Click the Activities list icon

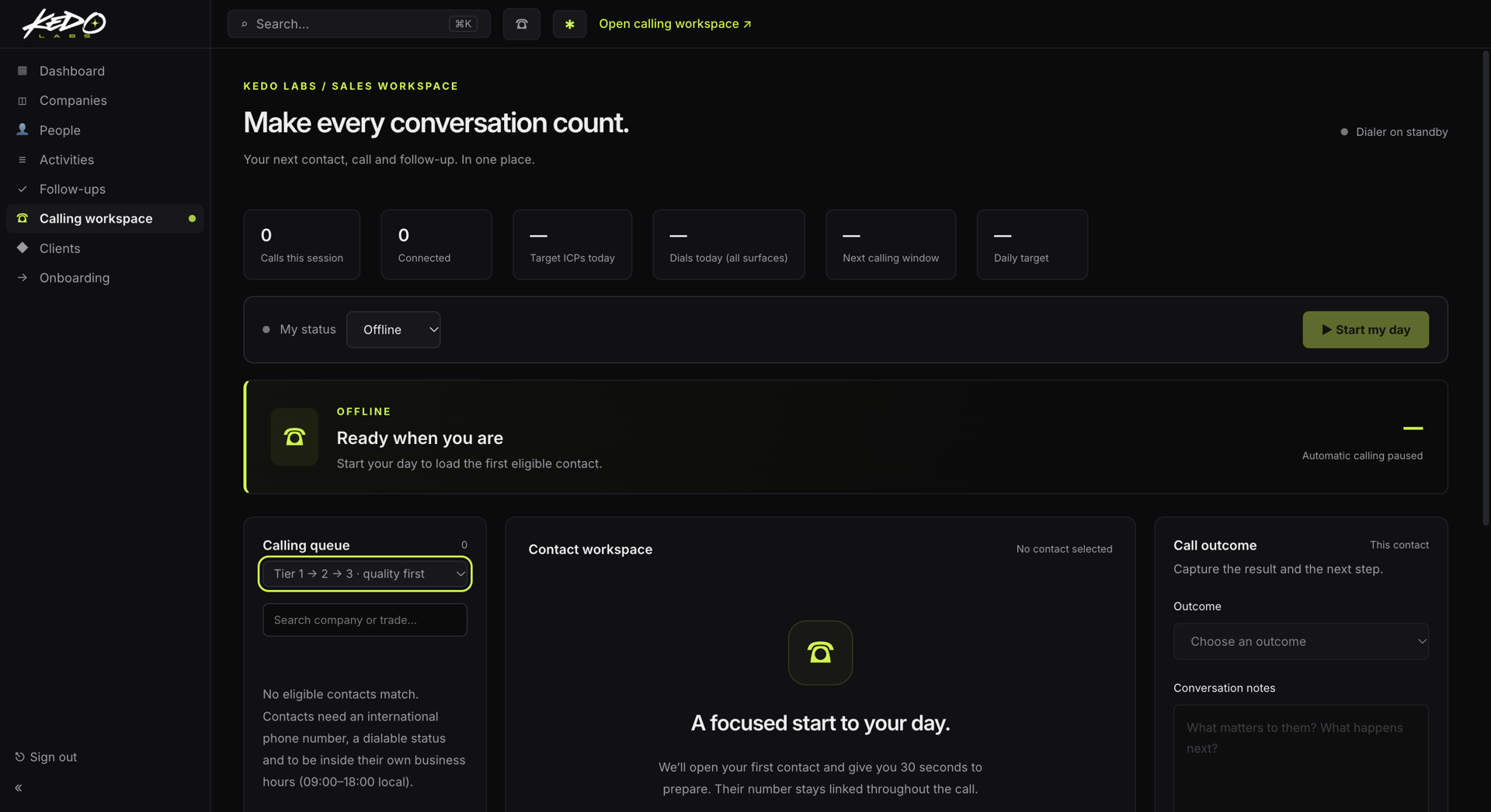(x=23, y=159)
